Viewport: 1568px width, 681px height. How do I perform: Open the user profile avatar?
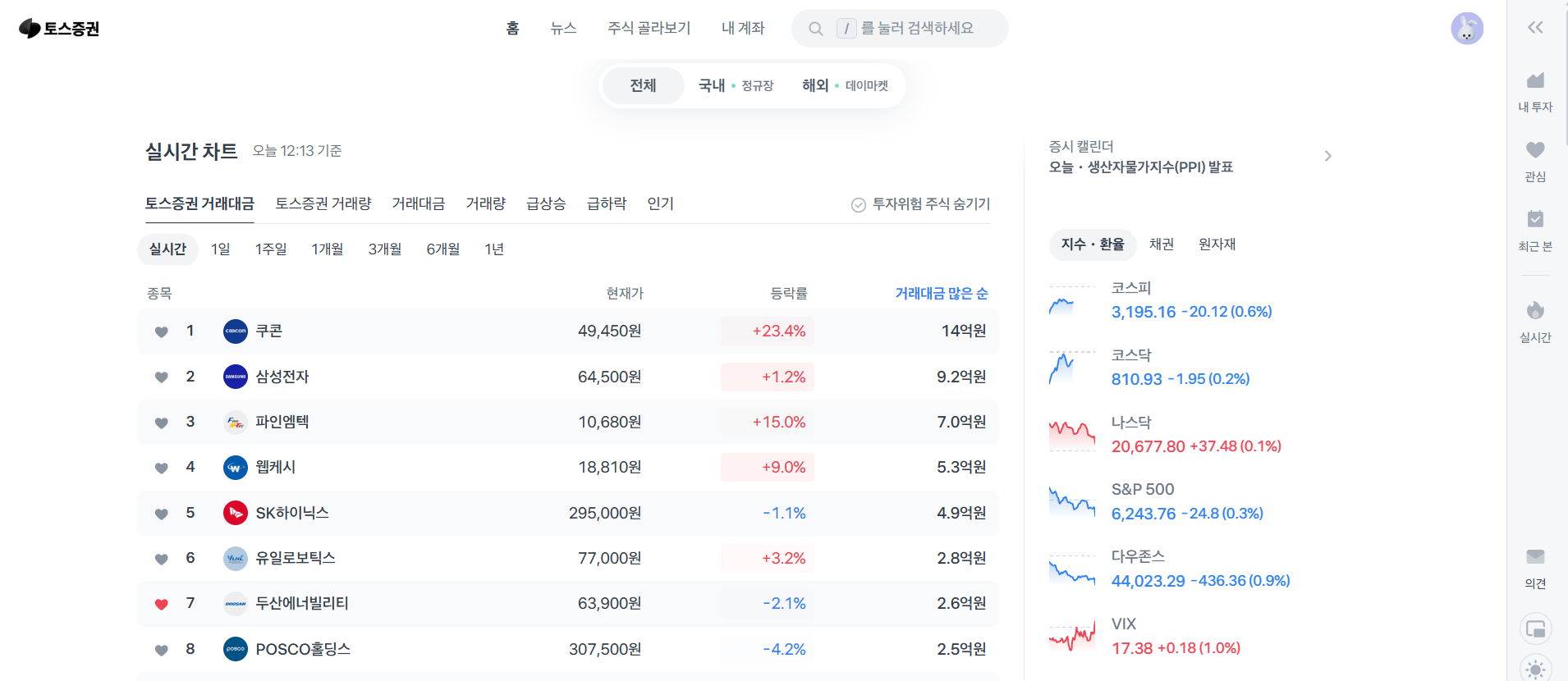point(1466,29)
